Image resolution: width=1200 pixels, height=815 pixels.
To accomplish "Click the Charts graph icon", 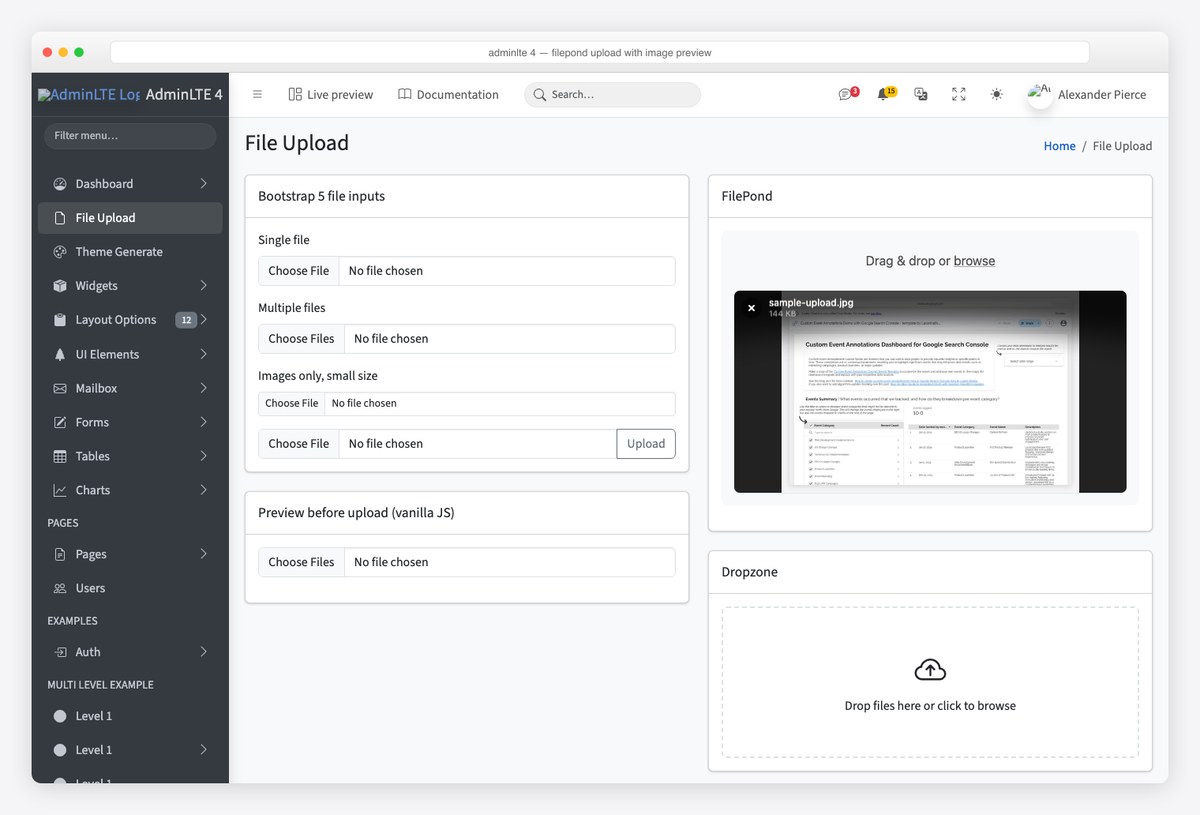I will (x=60, y=490).
